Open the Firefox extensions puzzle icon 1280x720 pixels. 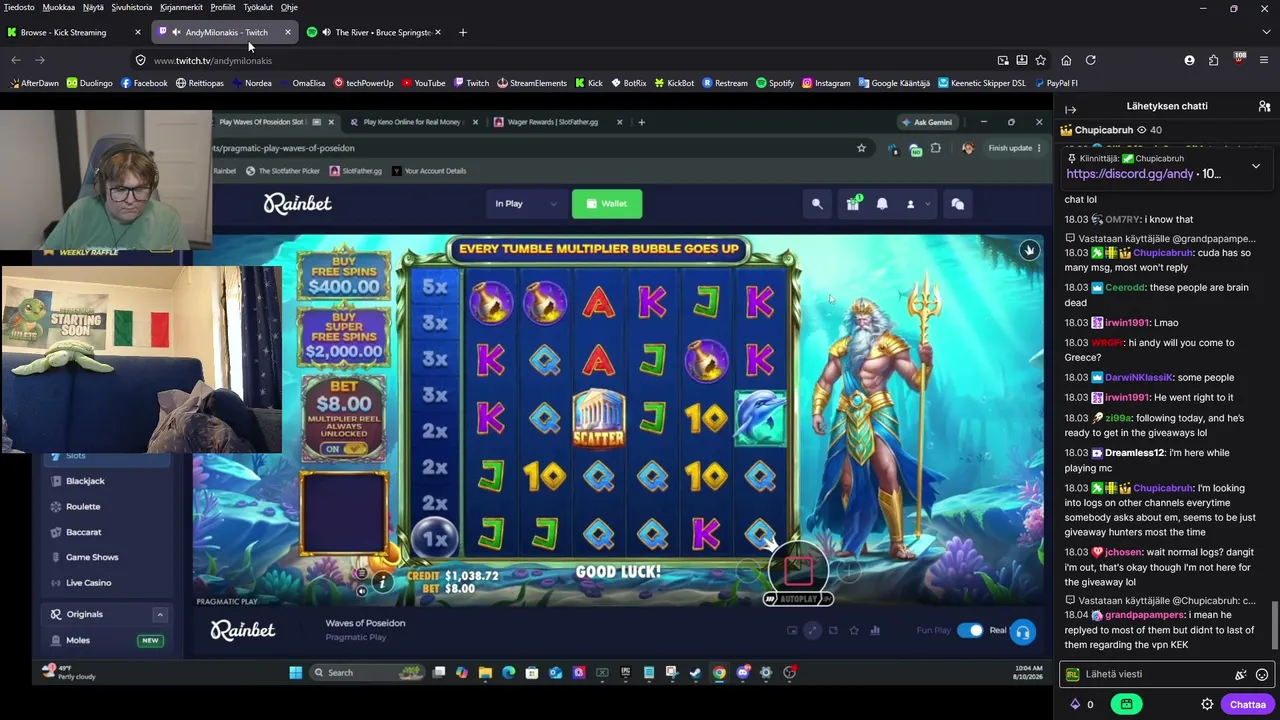[1213, 60]
